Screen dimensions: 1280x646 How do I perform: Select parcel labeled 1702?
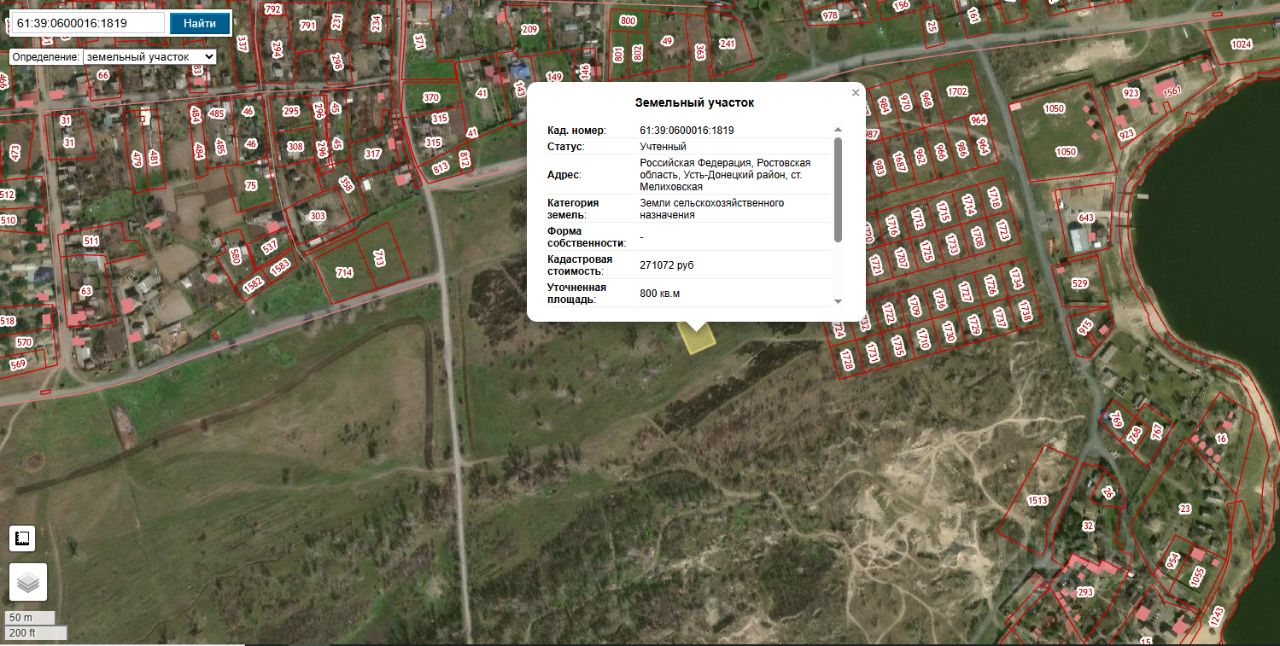957,91
